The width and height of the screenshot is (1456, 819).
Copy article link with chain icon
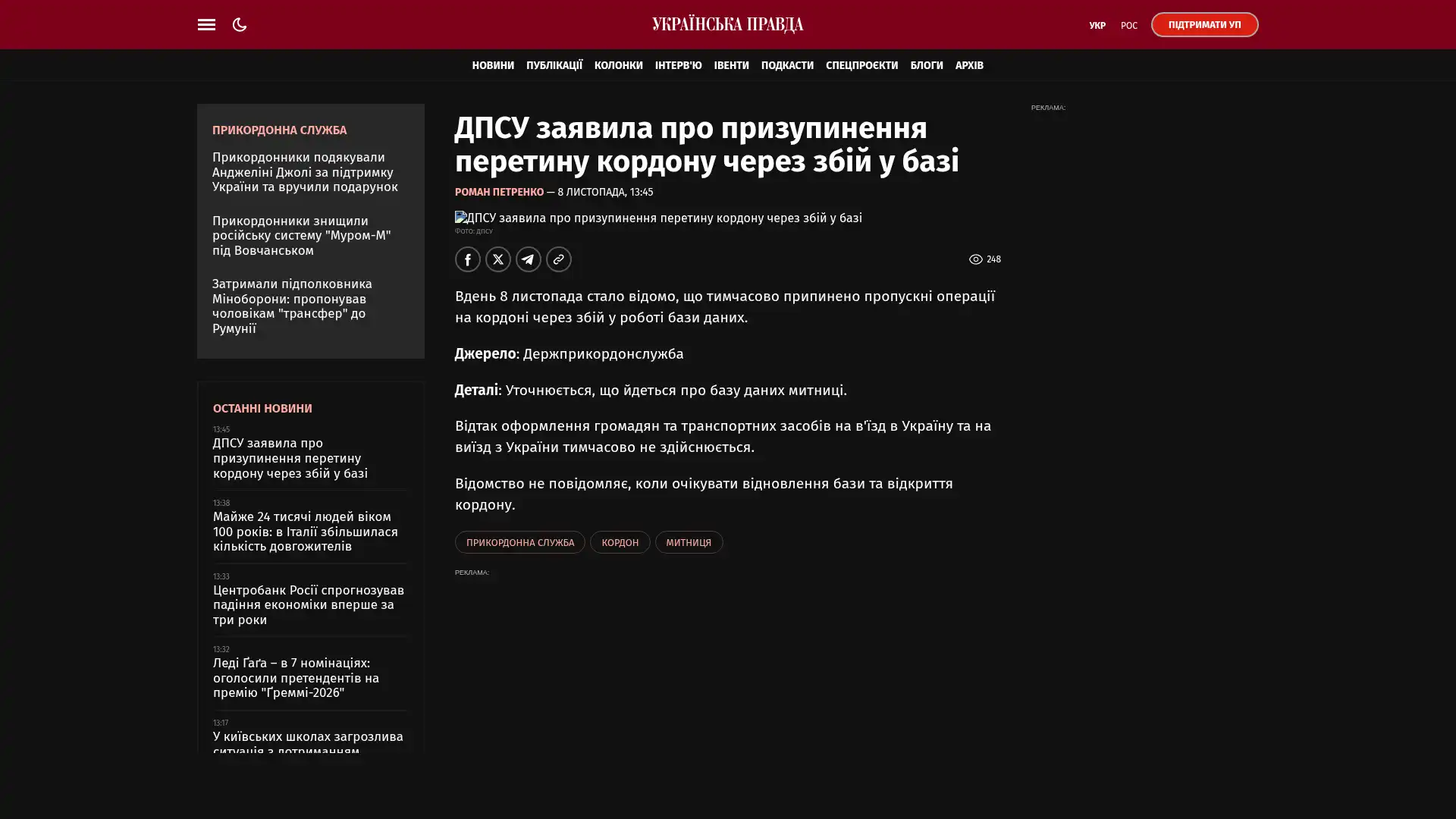(558, 259)
